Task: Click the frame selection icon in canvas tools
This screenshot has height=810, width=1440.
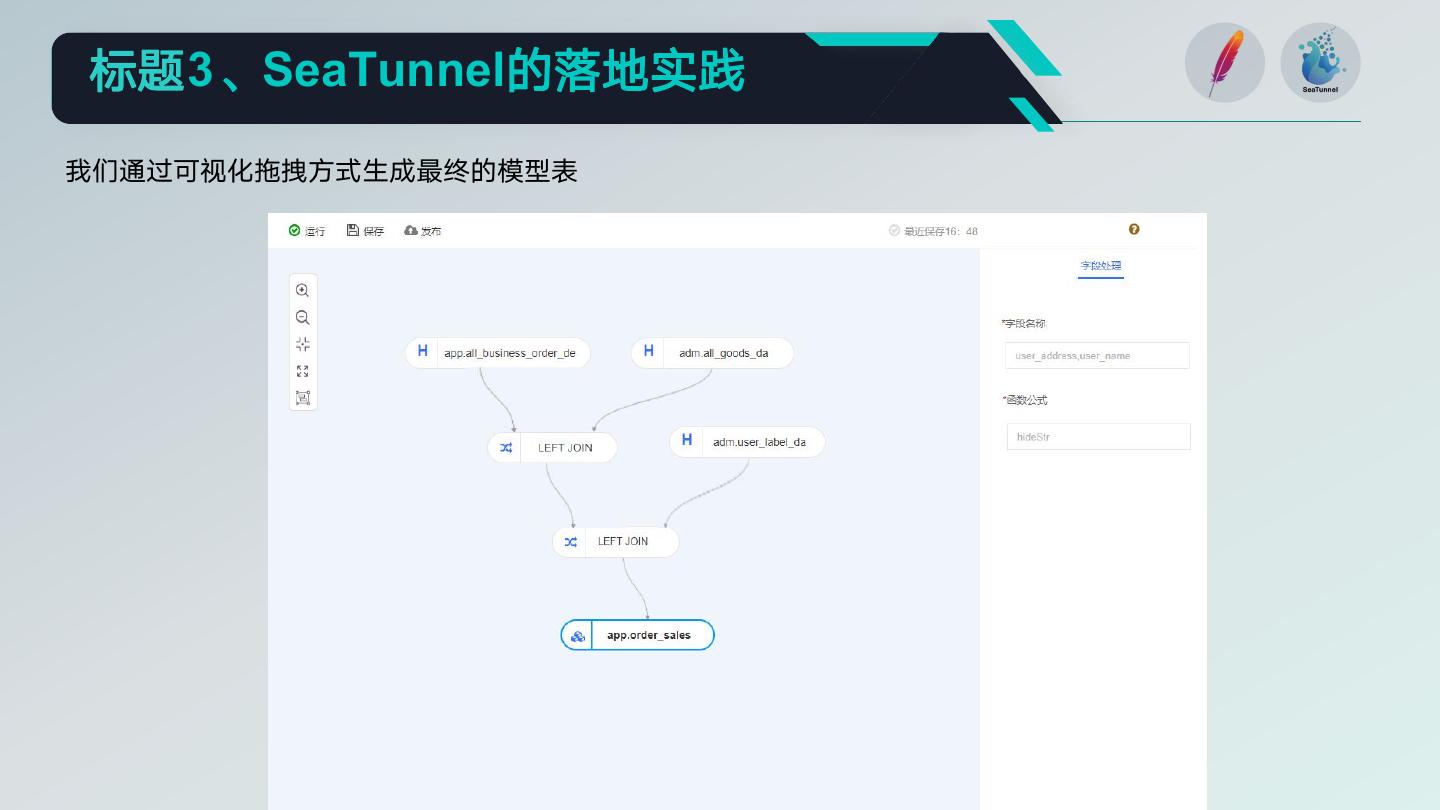Action: (x=302, y=397)
